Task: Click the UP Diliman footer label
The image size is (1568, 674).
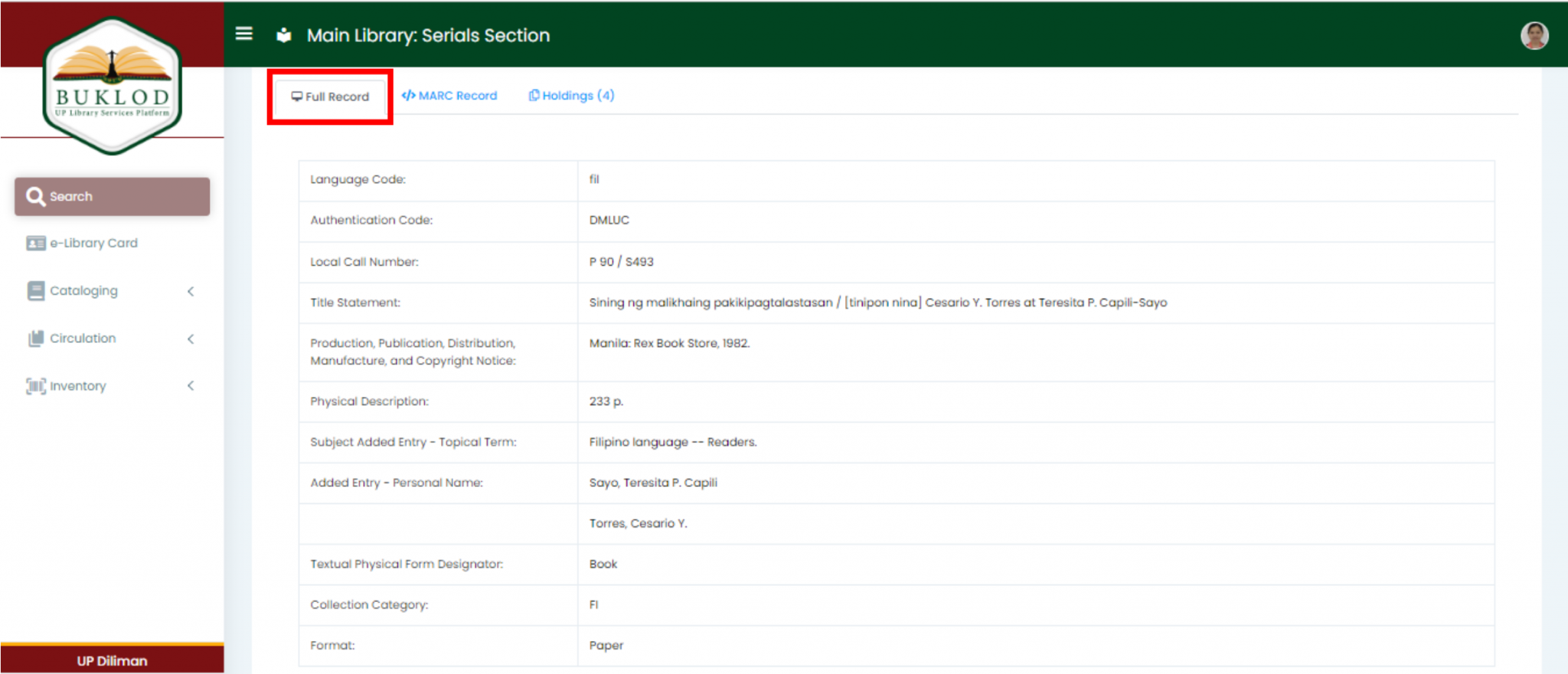Action: [112, 661]
